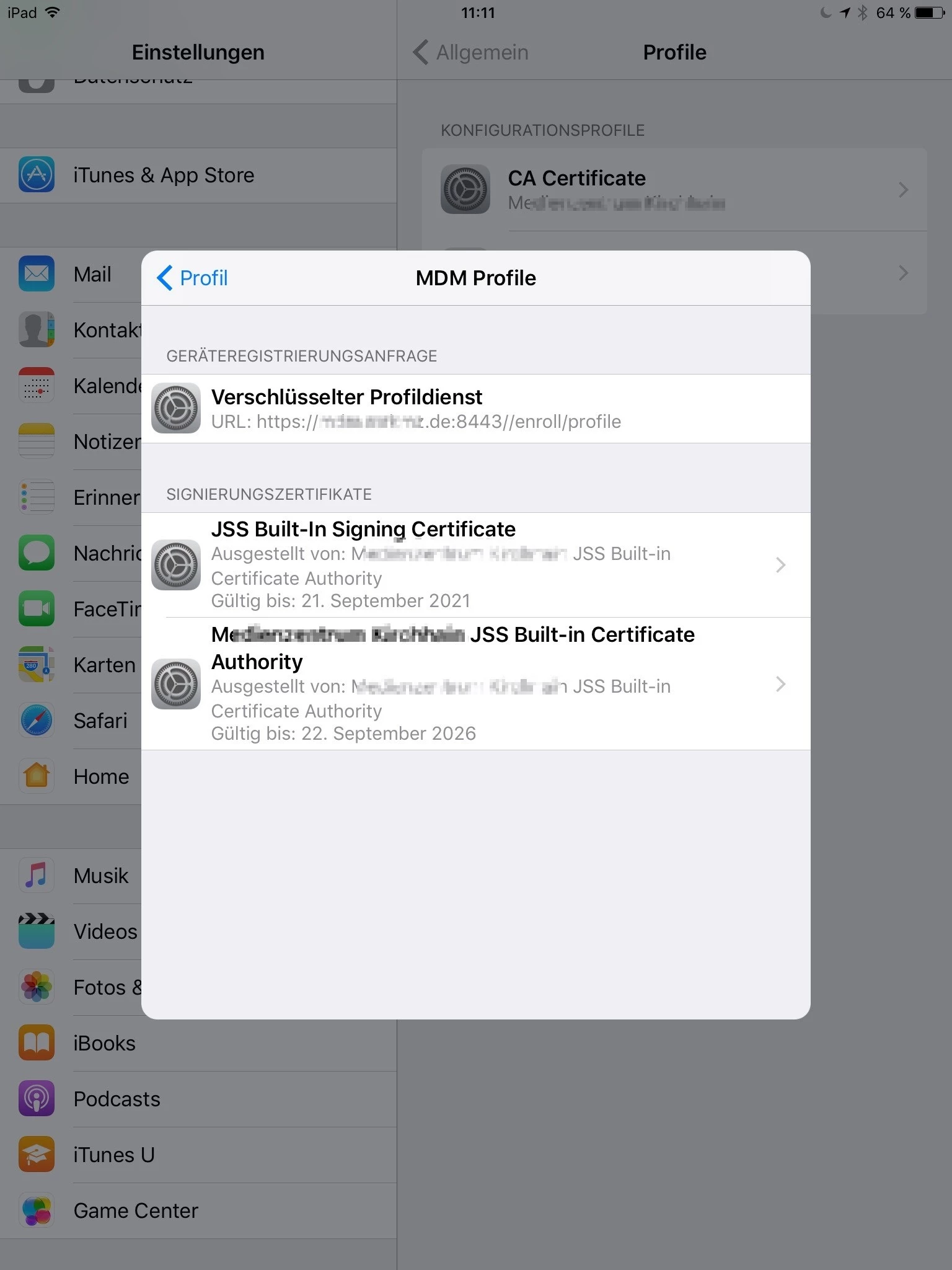Tap the Bluetooth status icon
The height and width of the screenshot is (1270, 952).
[x=862, y=12]
